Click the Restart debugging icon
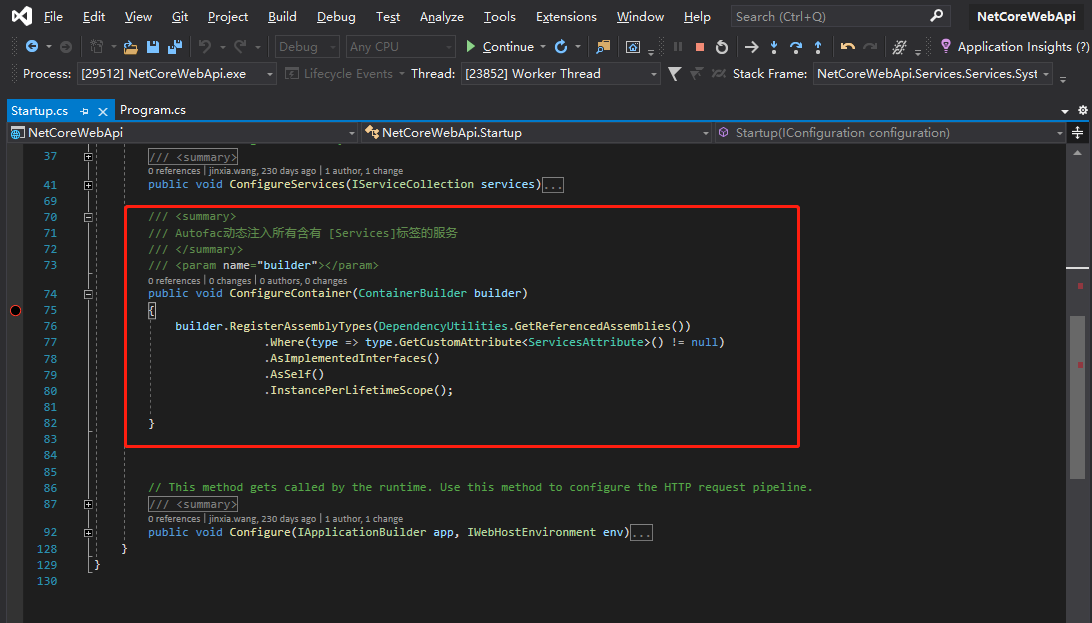This screenshot has width=1092, height=623. [x=721, y=47]
